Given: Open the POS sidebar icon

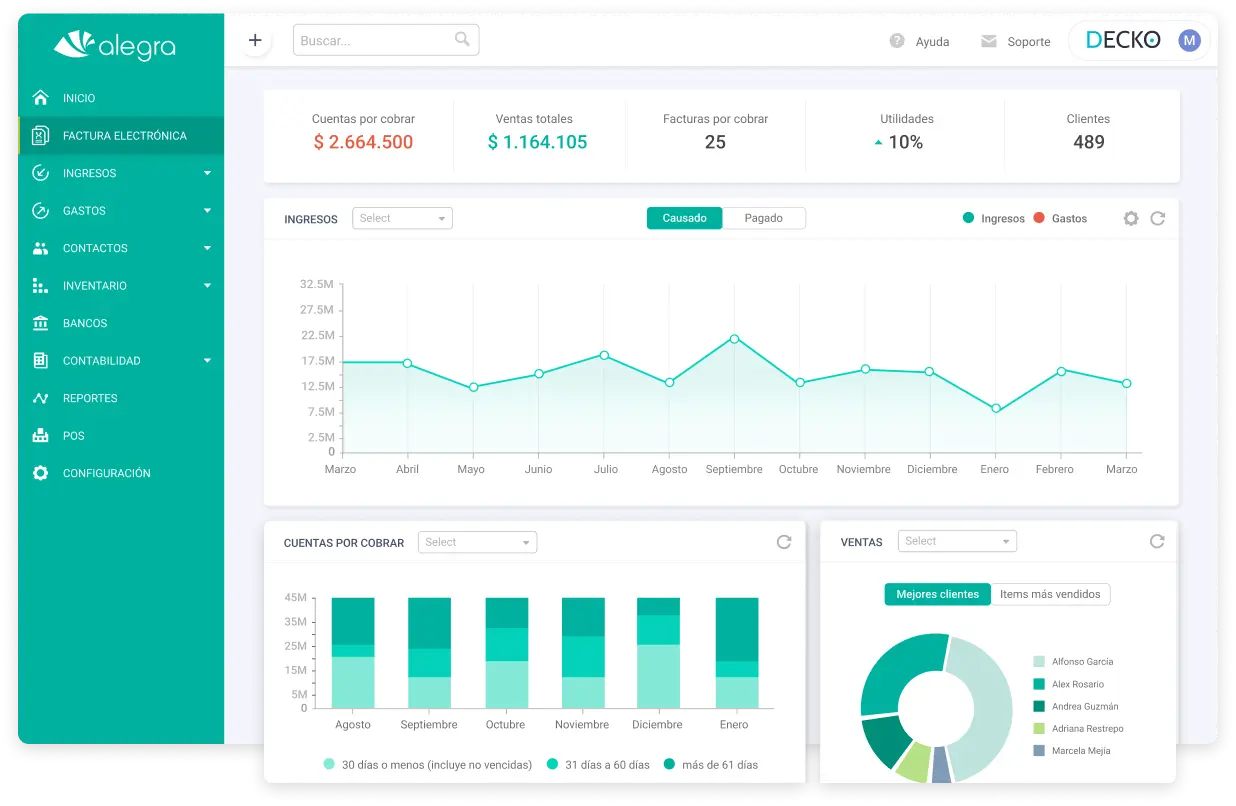Looking at the screenshot, I should coord(40,436).
